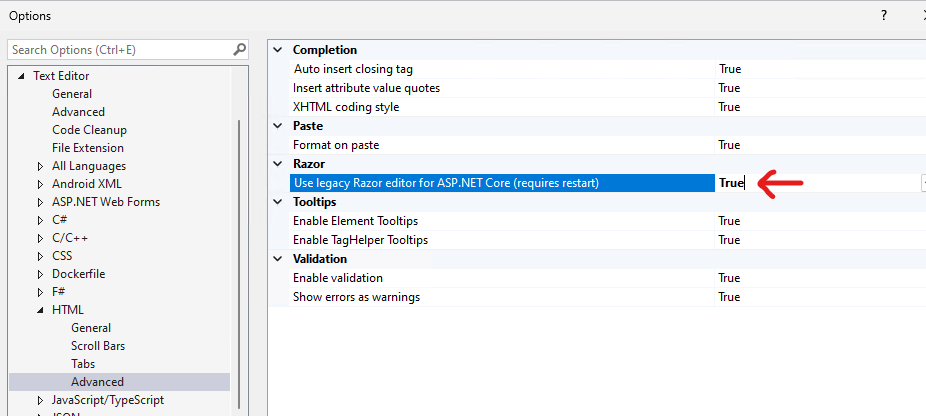This screenshot has height=416, width=926.
Task: Select the Tabs item under HTML
Action: coord(83,364)
